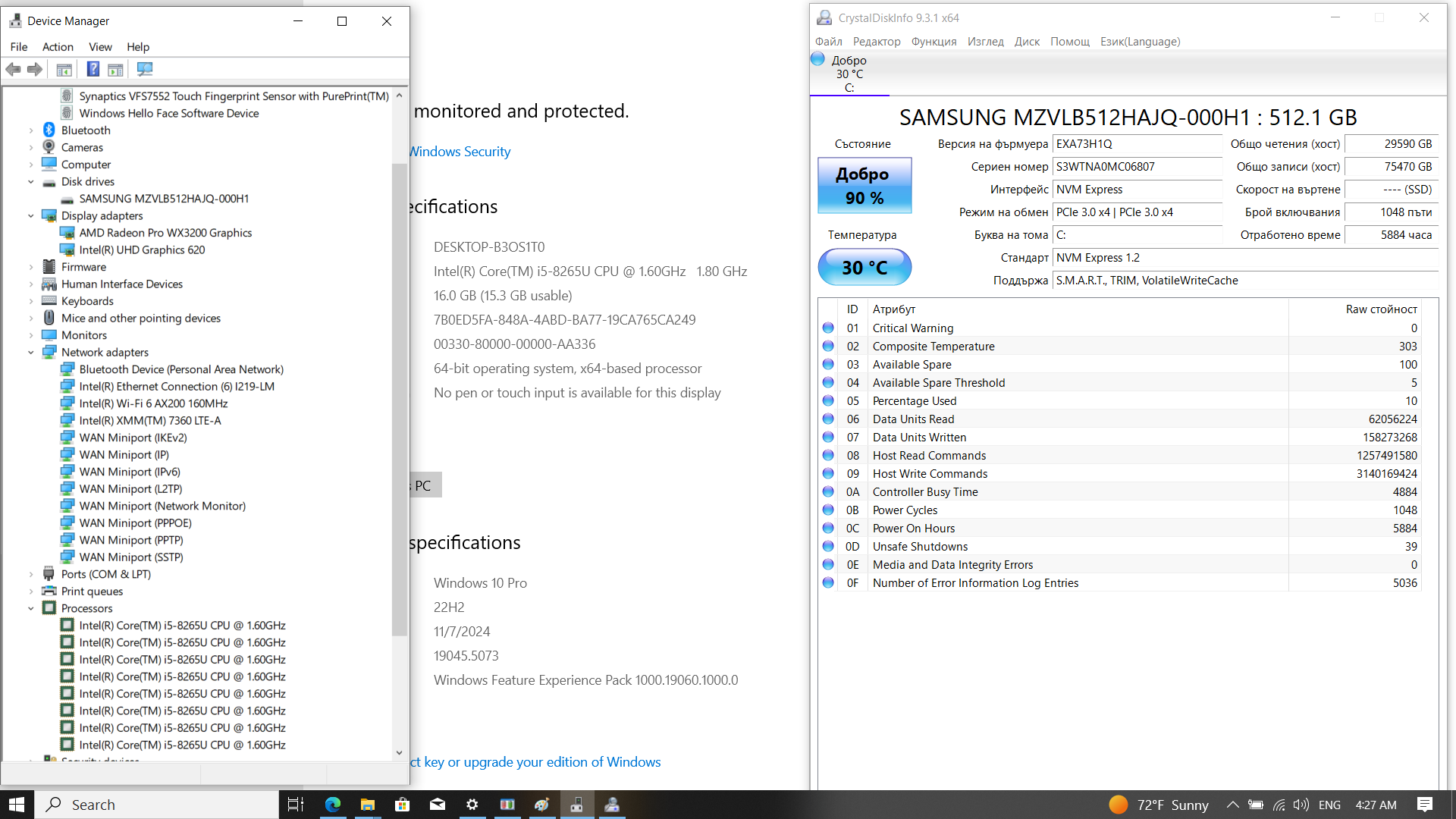Open the Функция menu in CrystalDiskInfo

934,41
